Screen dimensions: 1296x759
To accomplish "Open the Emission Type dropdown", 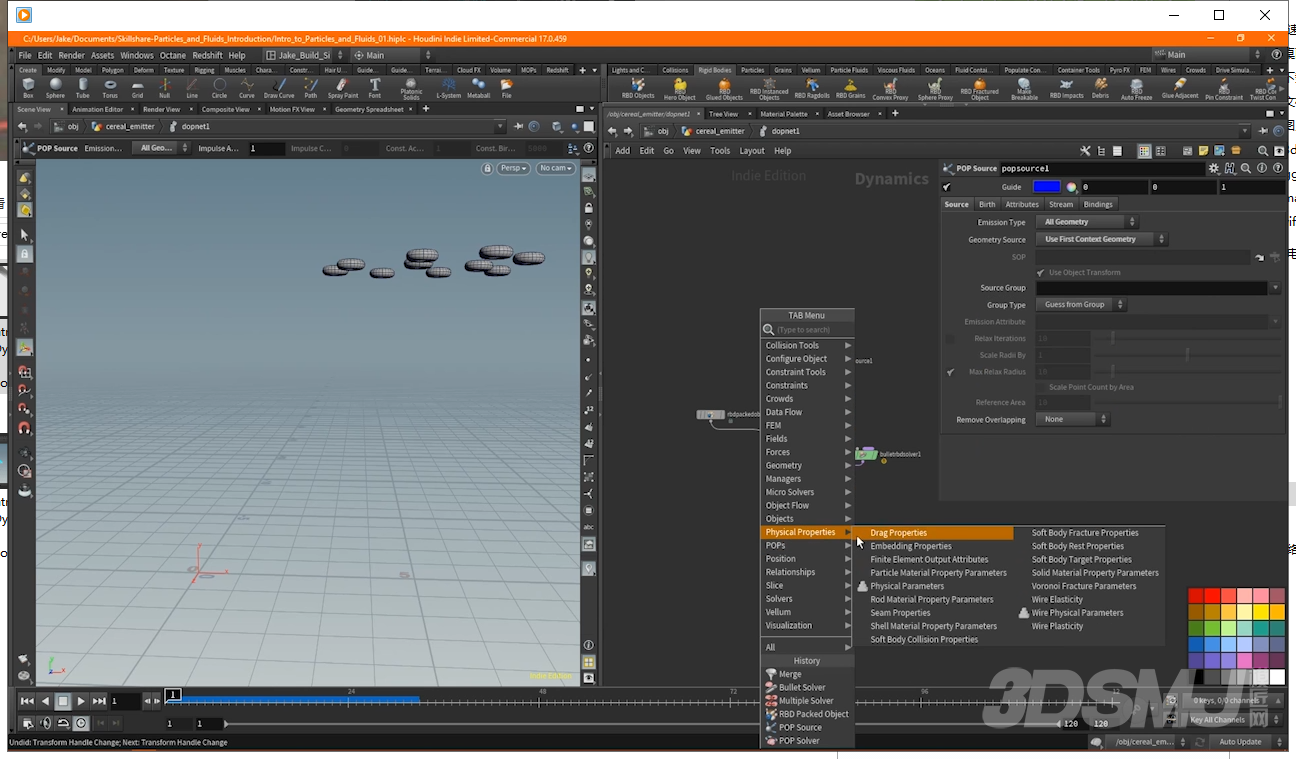I will pos(1087,222).
